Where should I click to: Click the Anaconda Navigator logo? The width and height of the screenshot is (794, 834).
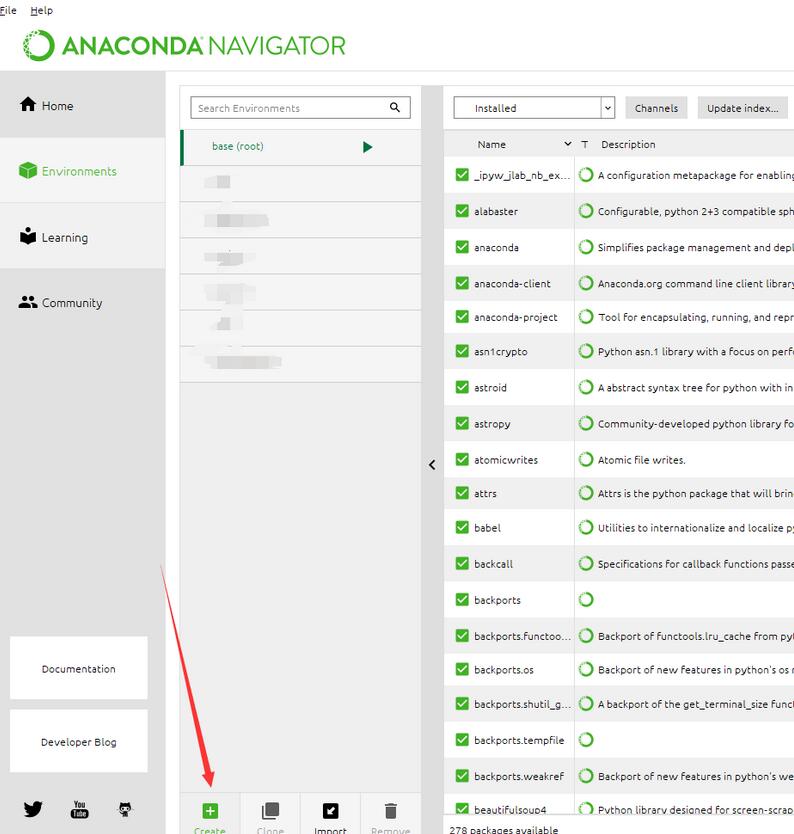185,46
